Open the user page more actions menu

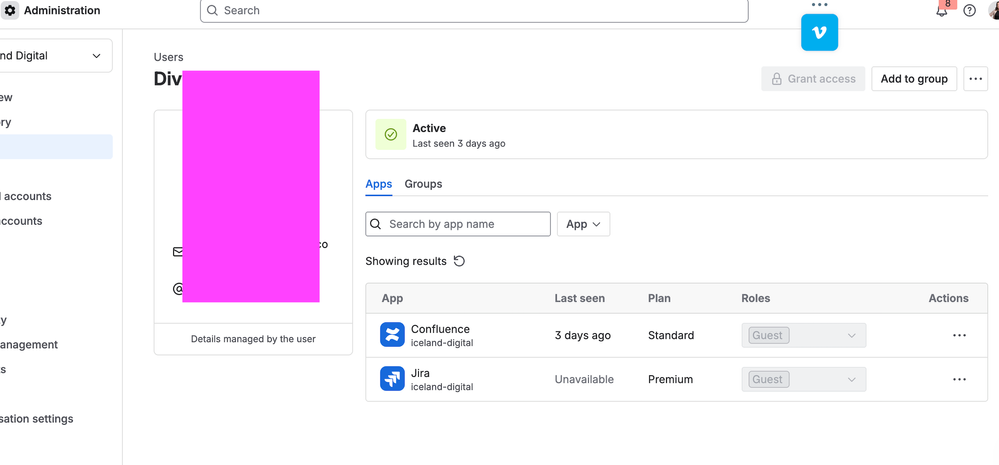[x=975, y=79]
